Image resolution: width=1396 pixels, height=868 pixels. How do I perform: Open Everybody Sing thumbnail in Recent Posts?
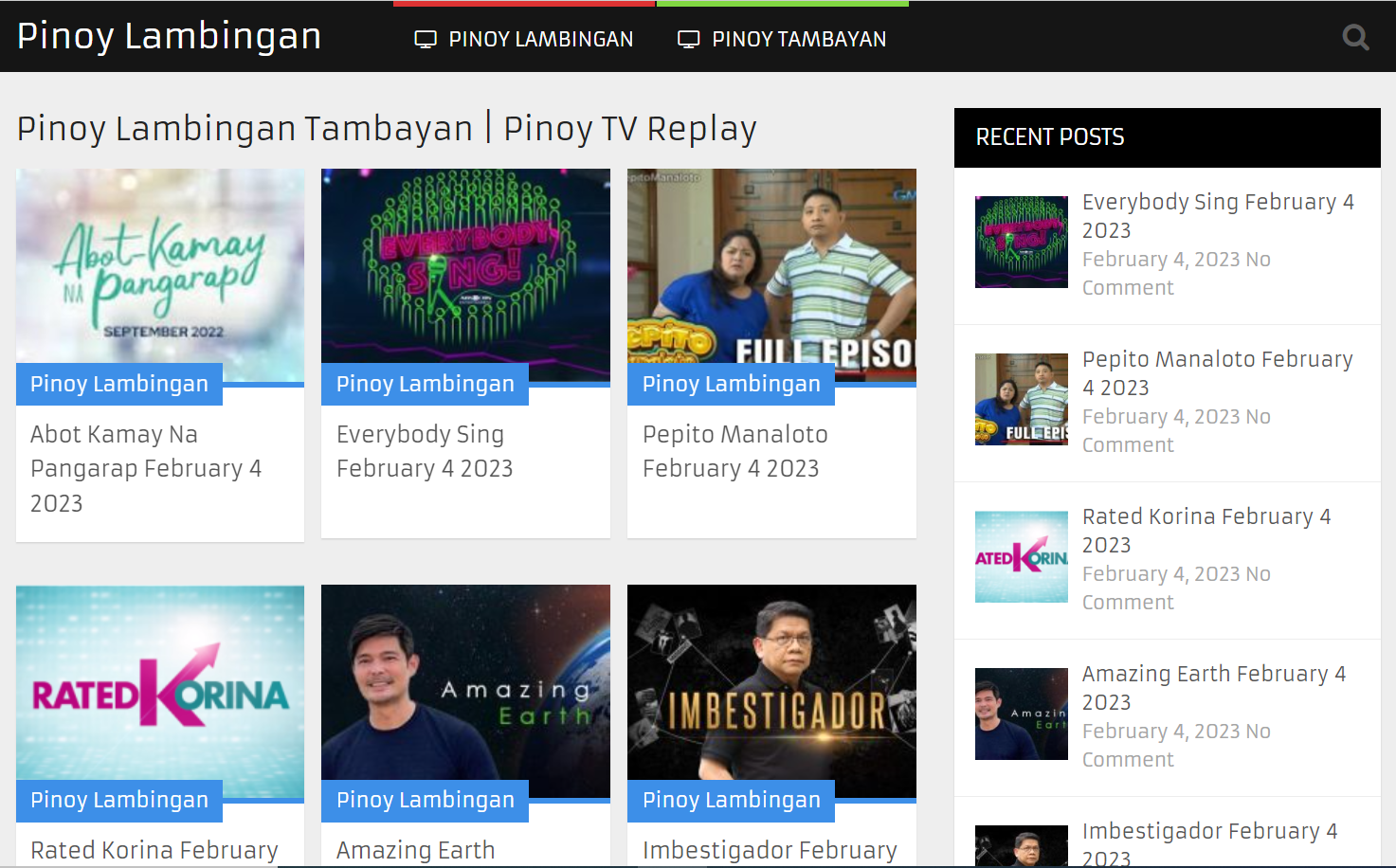coord(1022,242)
